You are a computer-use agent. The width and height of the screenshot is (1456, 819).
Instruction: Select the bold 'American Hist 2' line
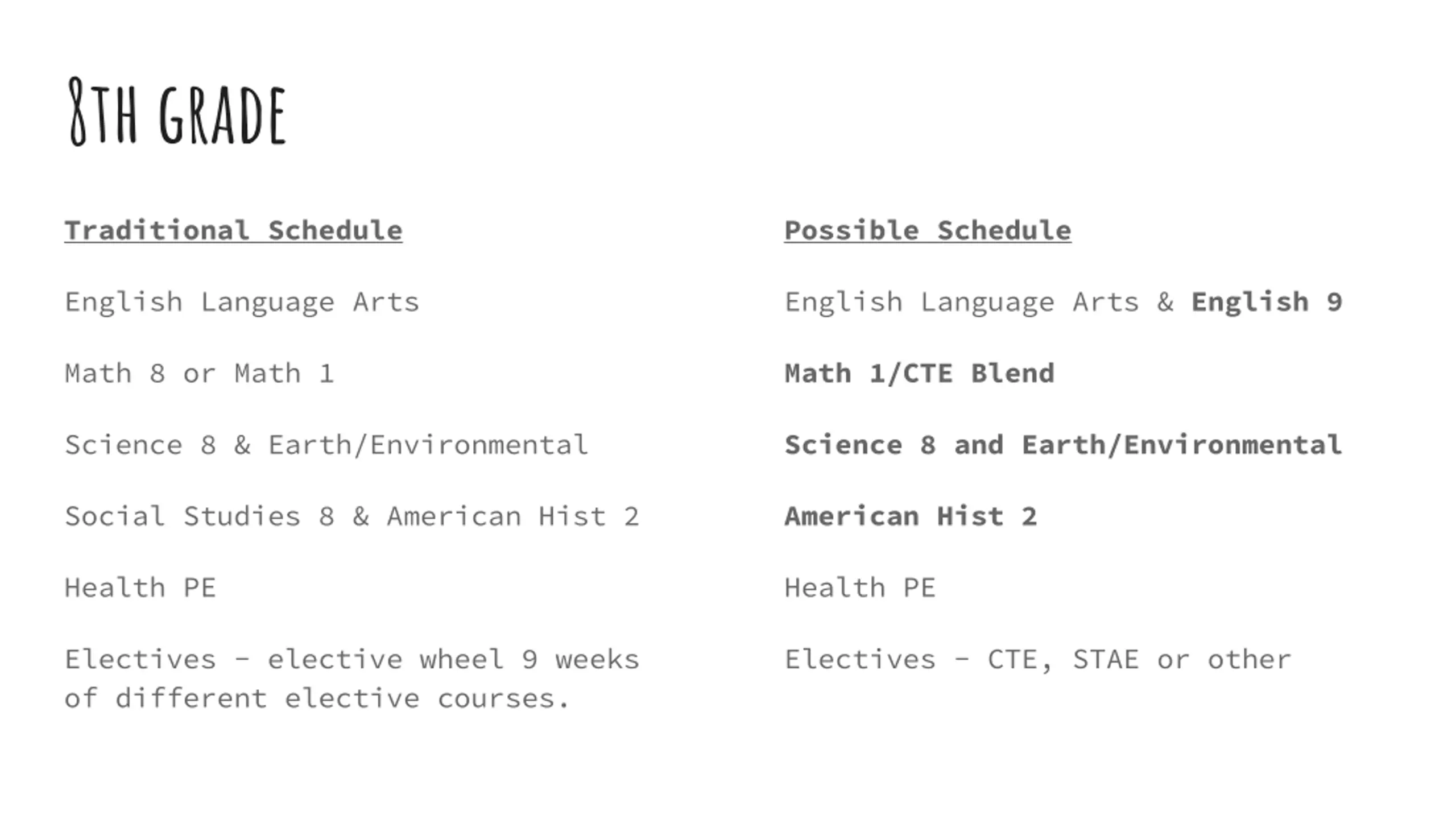[911, 516]
